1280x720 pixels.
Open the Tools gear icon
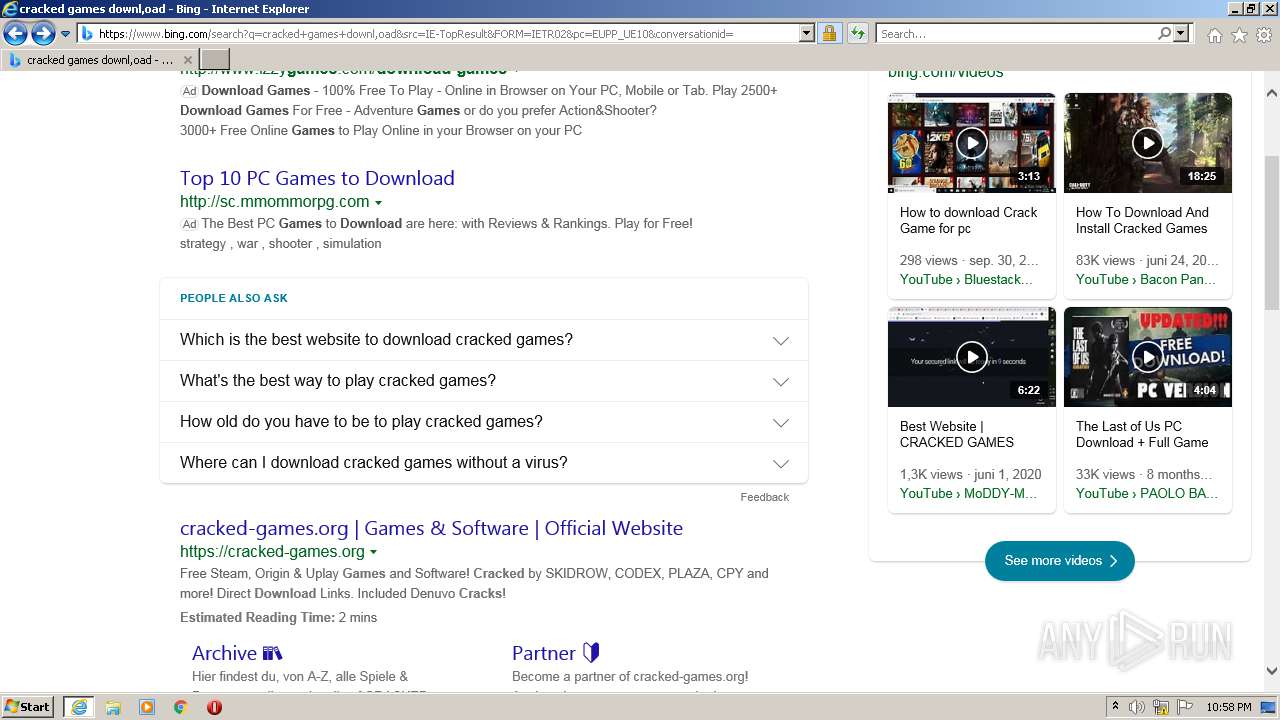(x=1264, y=35)
